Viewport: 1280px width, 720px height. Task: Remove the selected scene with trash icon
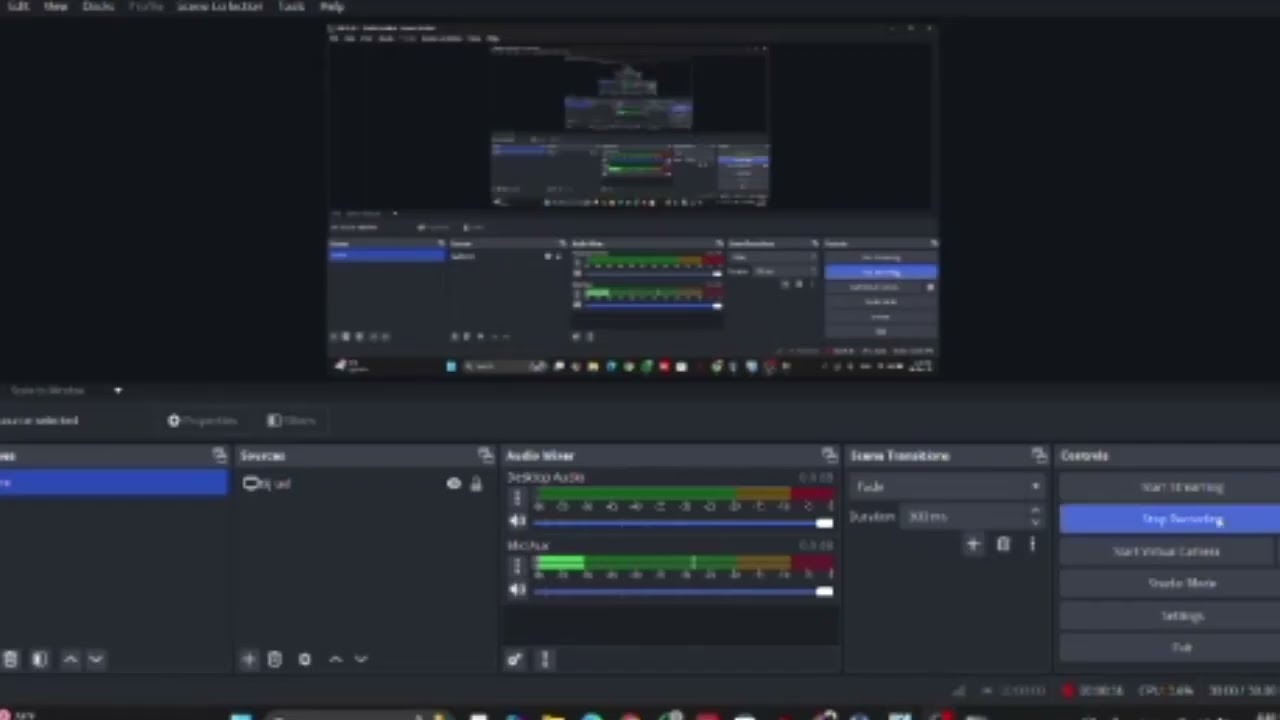pos(10,659)
